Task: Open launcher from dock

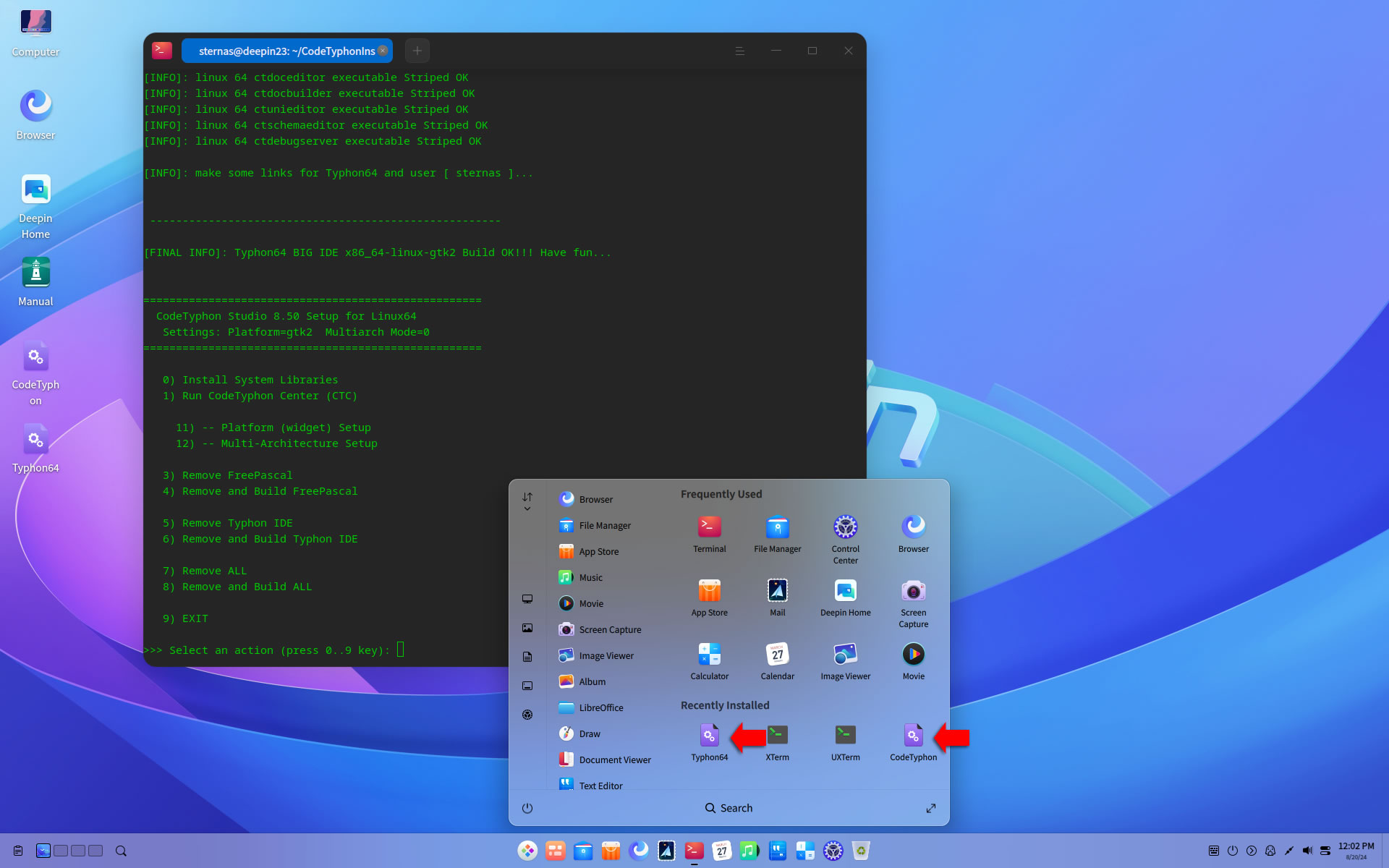Action: pyautogui.click(x=527, y=851)
